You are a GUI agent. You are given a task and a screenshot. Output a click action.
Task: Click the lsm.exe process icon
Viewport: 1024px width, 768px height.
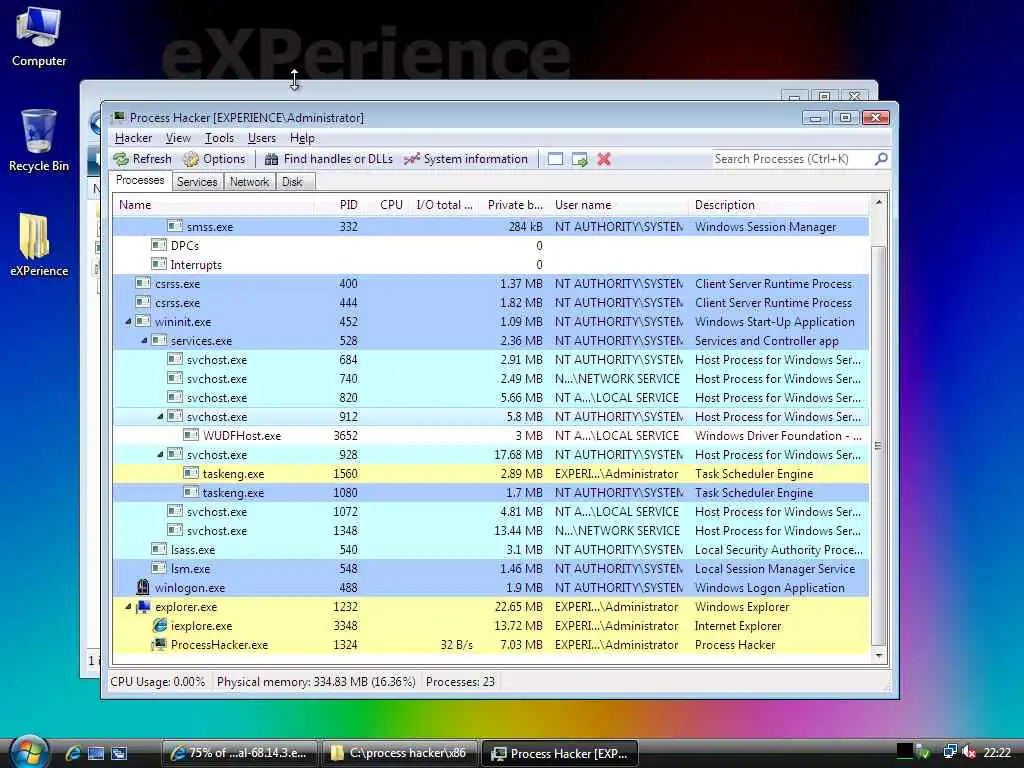(159, 568)
